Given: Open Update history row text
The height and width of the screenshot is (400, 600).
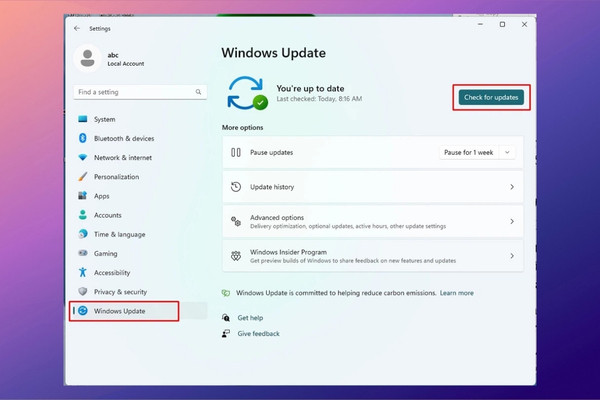Looking at the screenshot, I should click(272, 187).
